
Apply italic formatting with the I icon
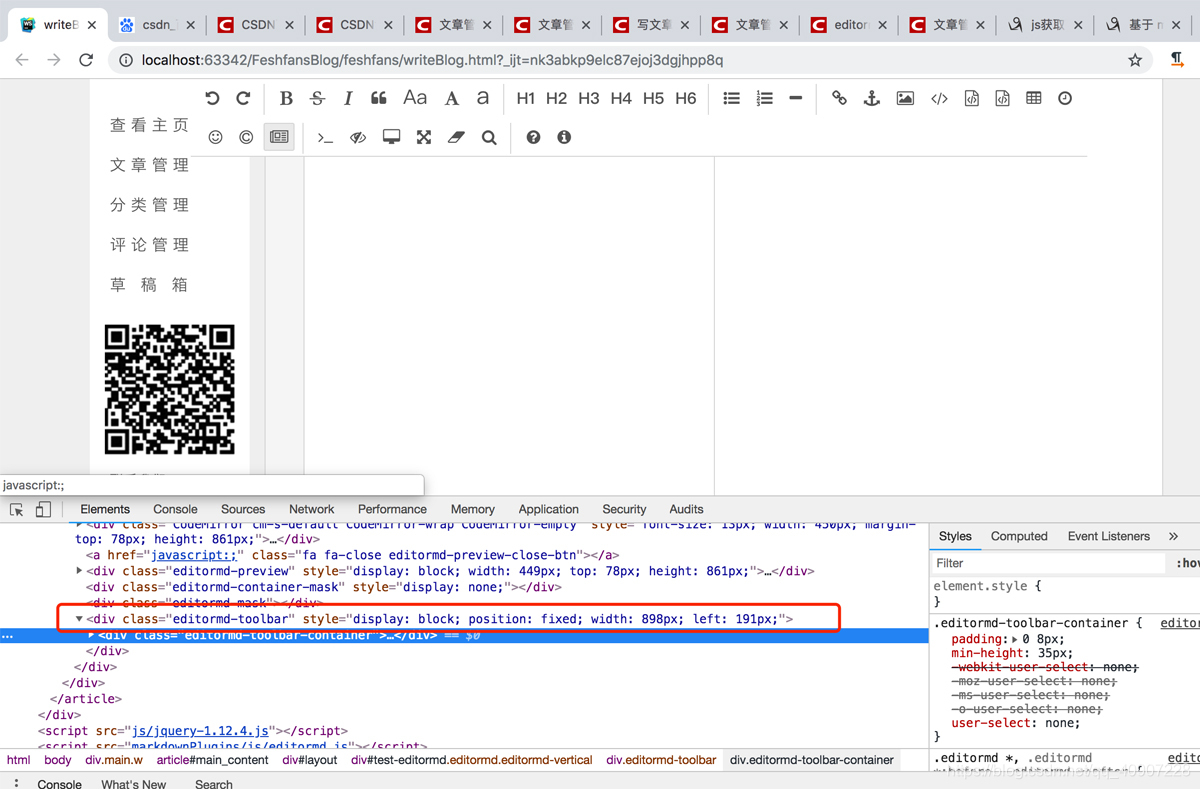tap(348, 98)
